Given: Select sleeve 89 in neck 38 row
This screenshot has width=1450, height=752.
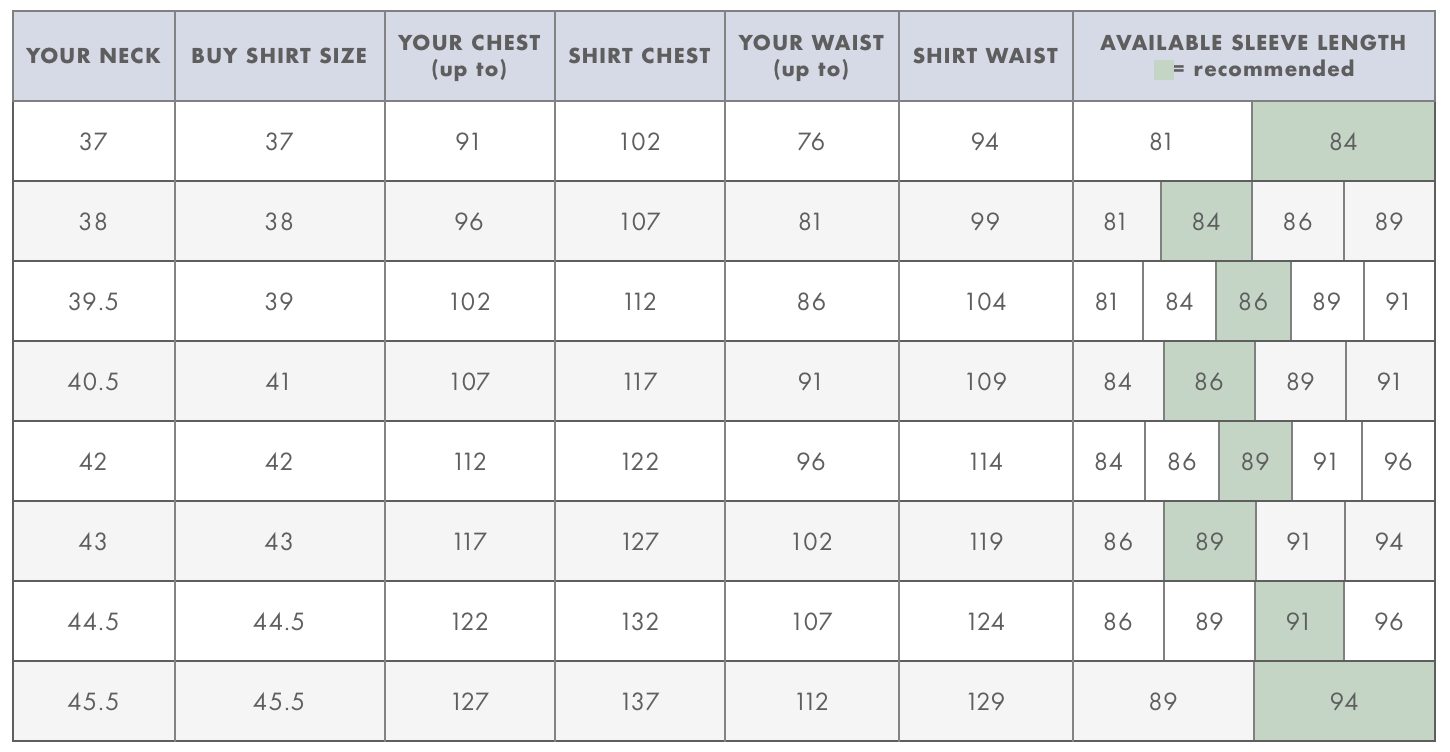Looking at the screenshot, I should pos(1389,221).
